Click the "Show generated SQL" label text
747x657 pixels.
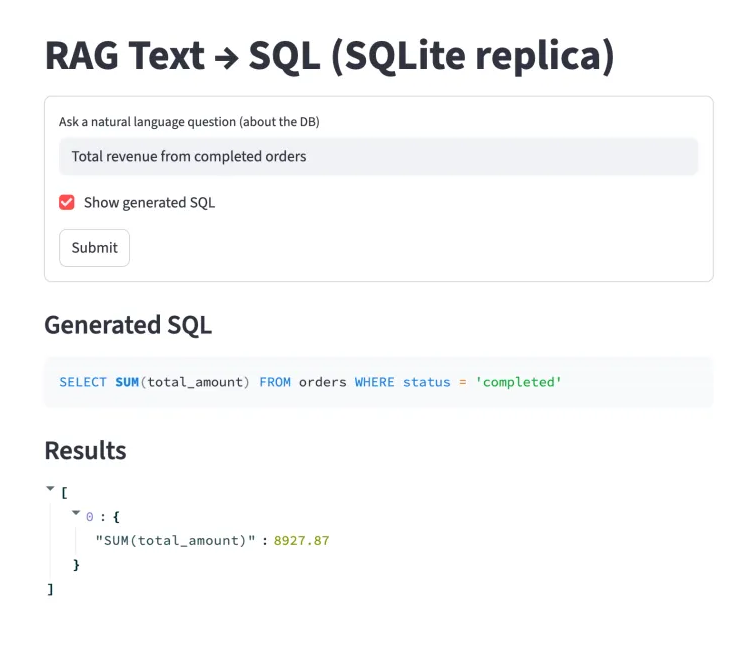[149, 202]
